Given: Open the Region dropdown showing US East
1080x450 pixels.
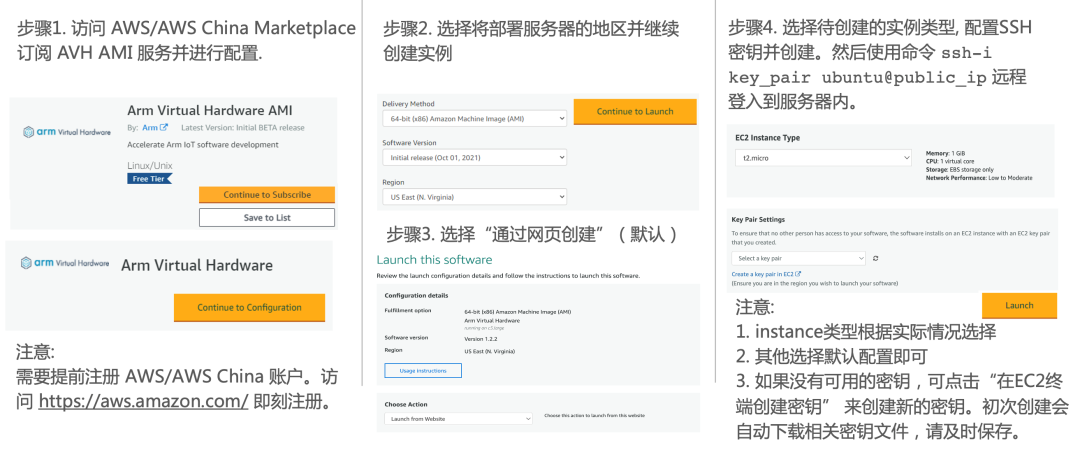Looking at the screenshot, I should tap(475, 197).
